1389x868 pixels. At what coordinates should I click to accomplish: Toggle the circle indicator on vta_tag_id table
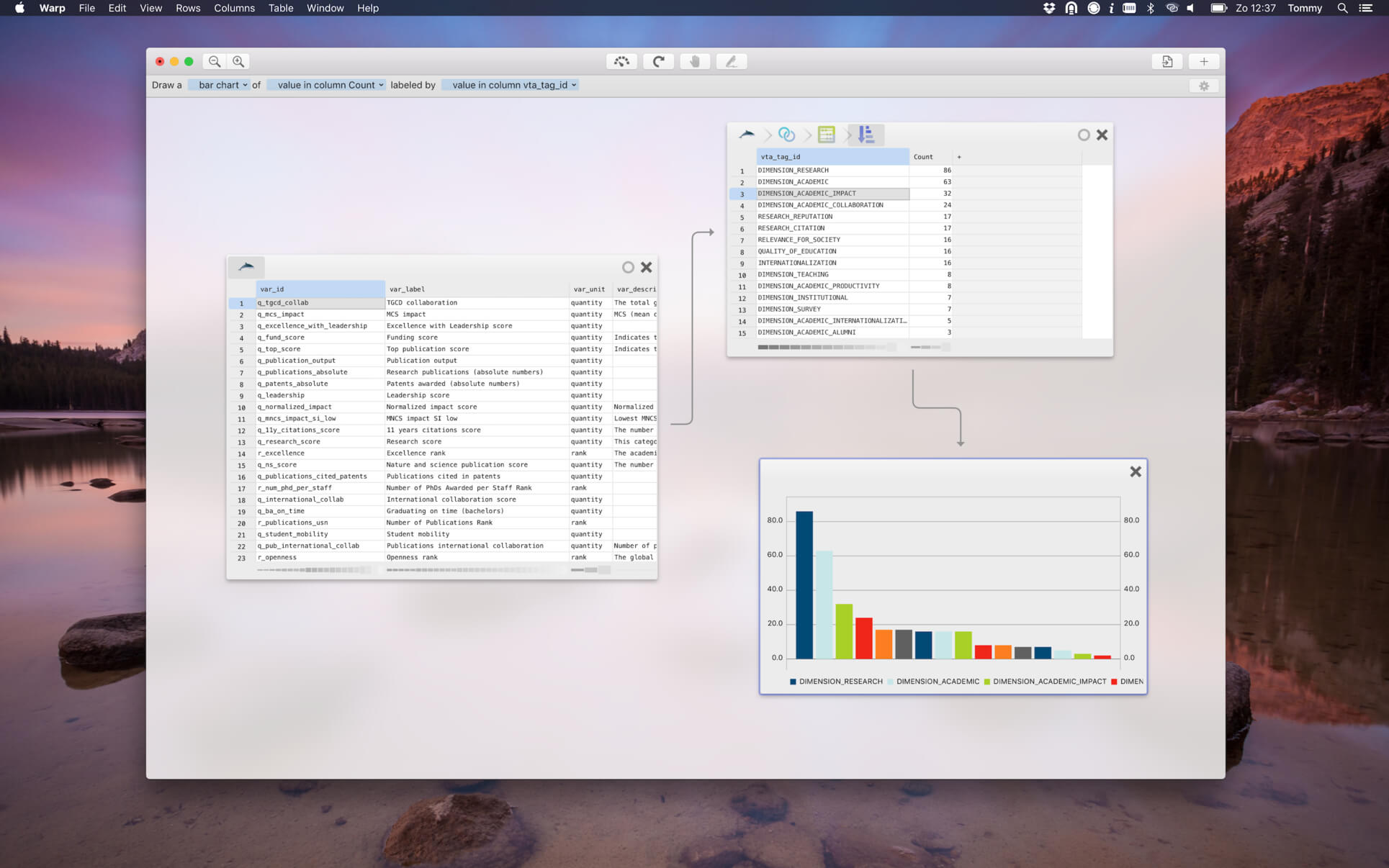(x=1084, y=135)
